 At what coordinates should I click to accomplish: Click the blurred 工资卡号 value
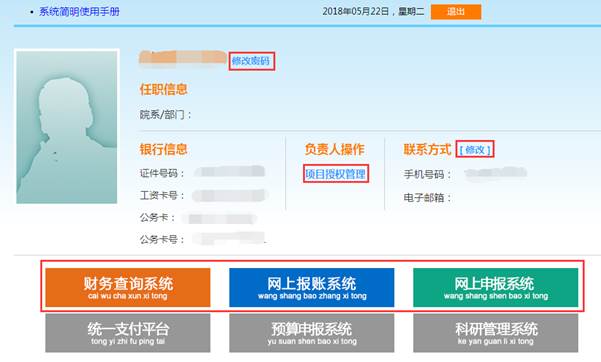(x=230, y=196)
